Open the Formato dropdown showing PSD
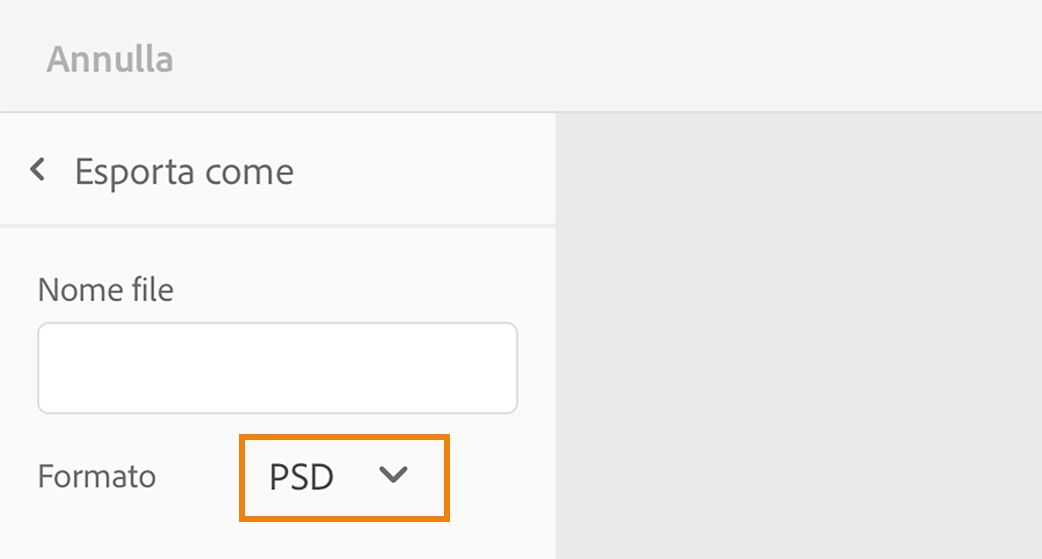Screen dimensions: 1042x559 [343, 477]
